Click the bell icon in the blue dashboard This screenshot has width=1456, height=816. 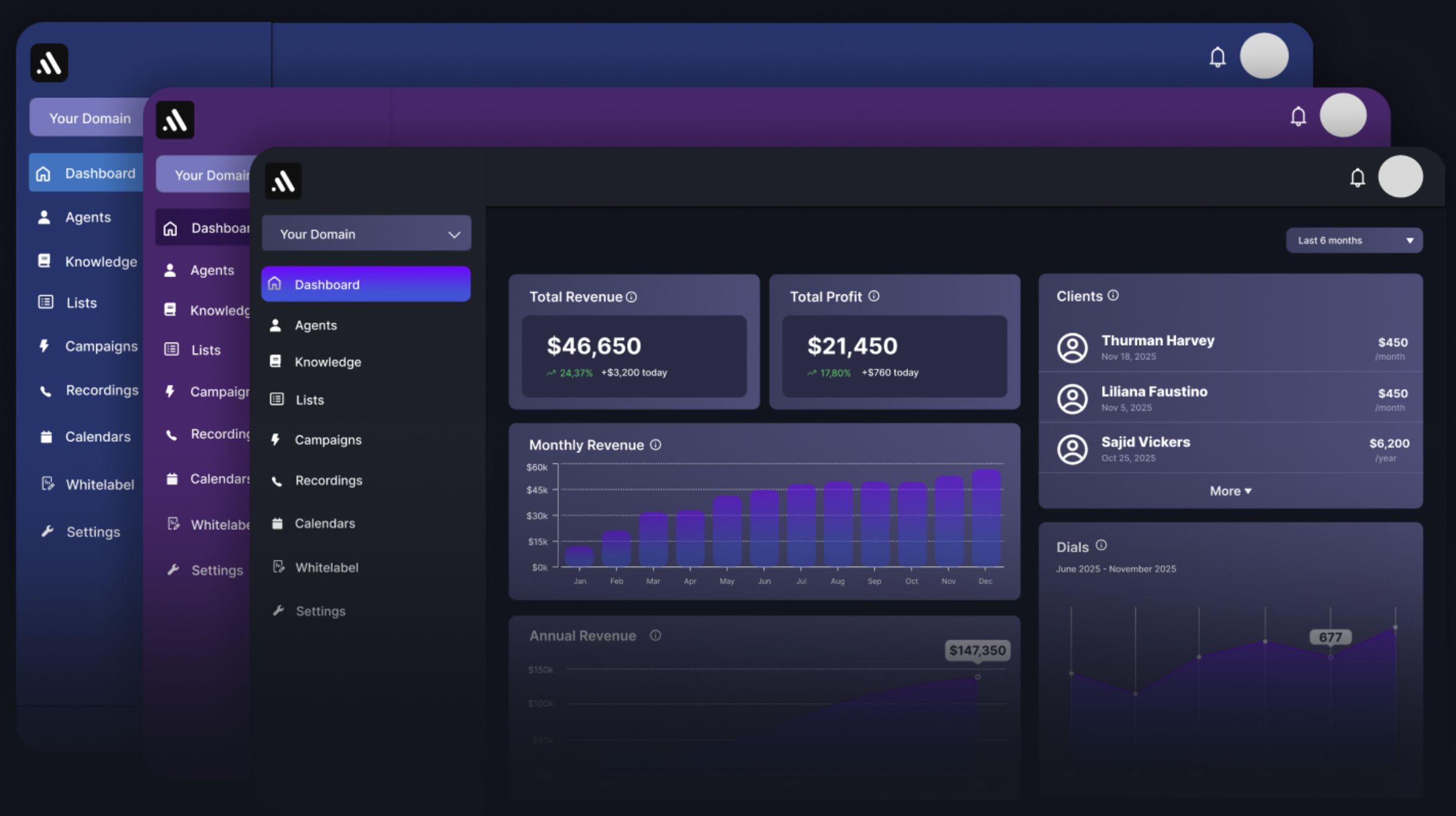click(1217, 57)
